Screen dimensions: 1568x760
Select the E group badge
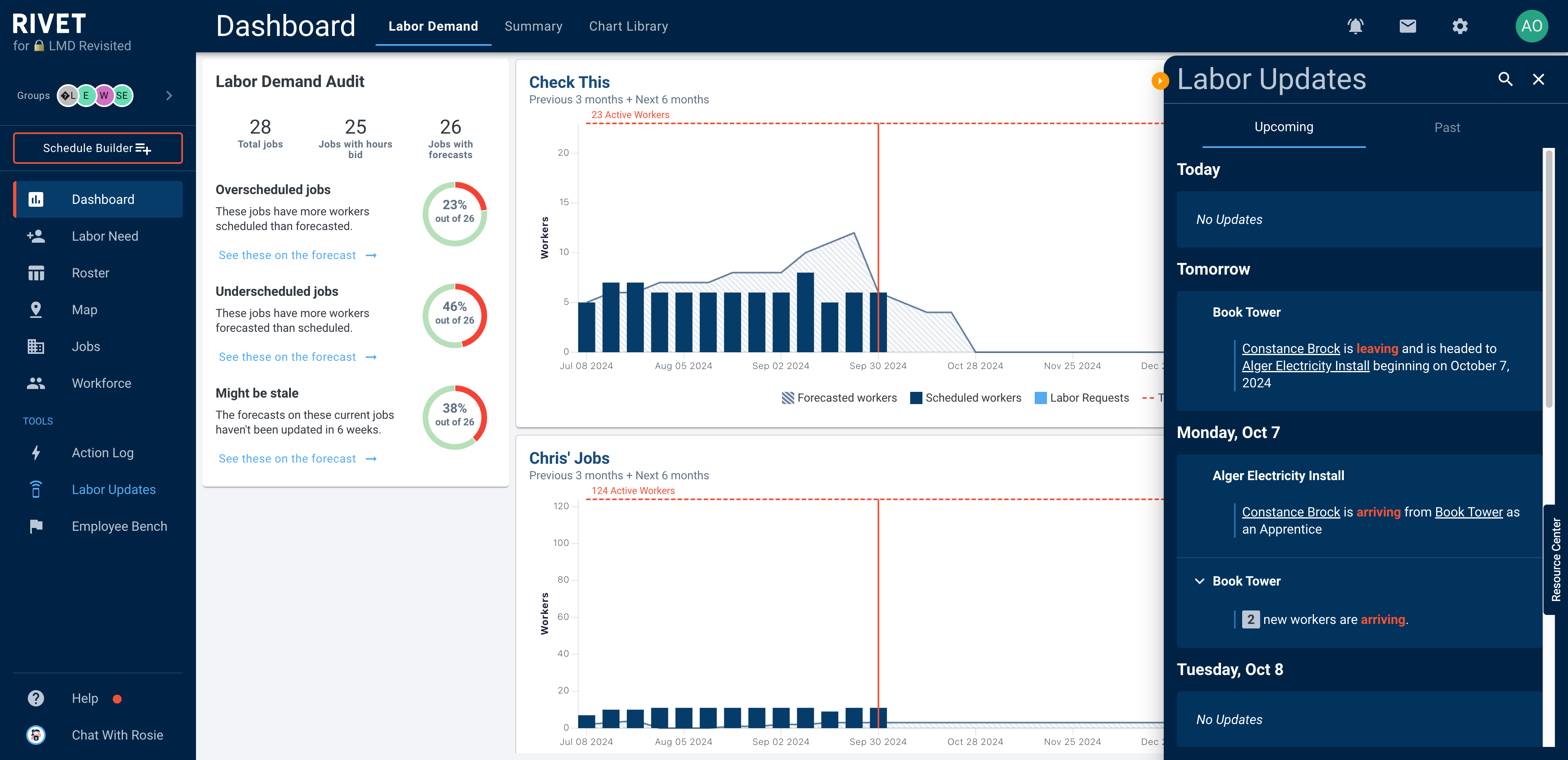point(86,96)
